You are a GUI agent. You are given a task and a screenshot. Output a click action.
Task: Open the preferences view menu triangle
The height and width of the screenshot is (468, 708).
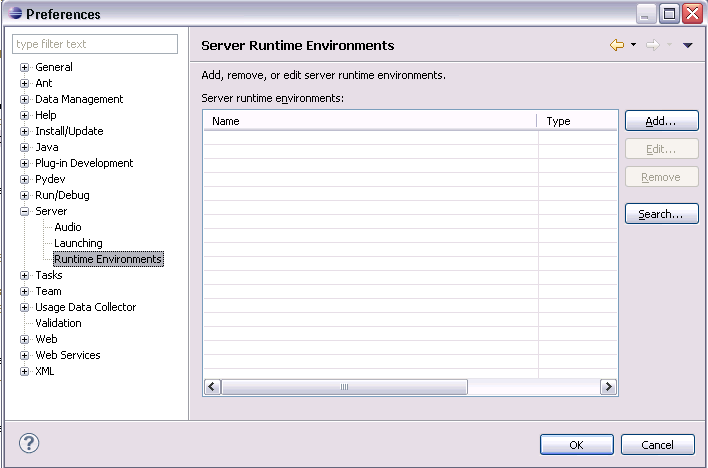coord(688,46)
